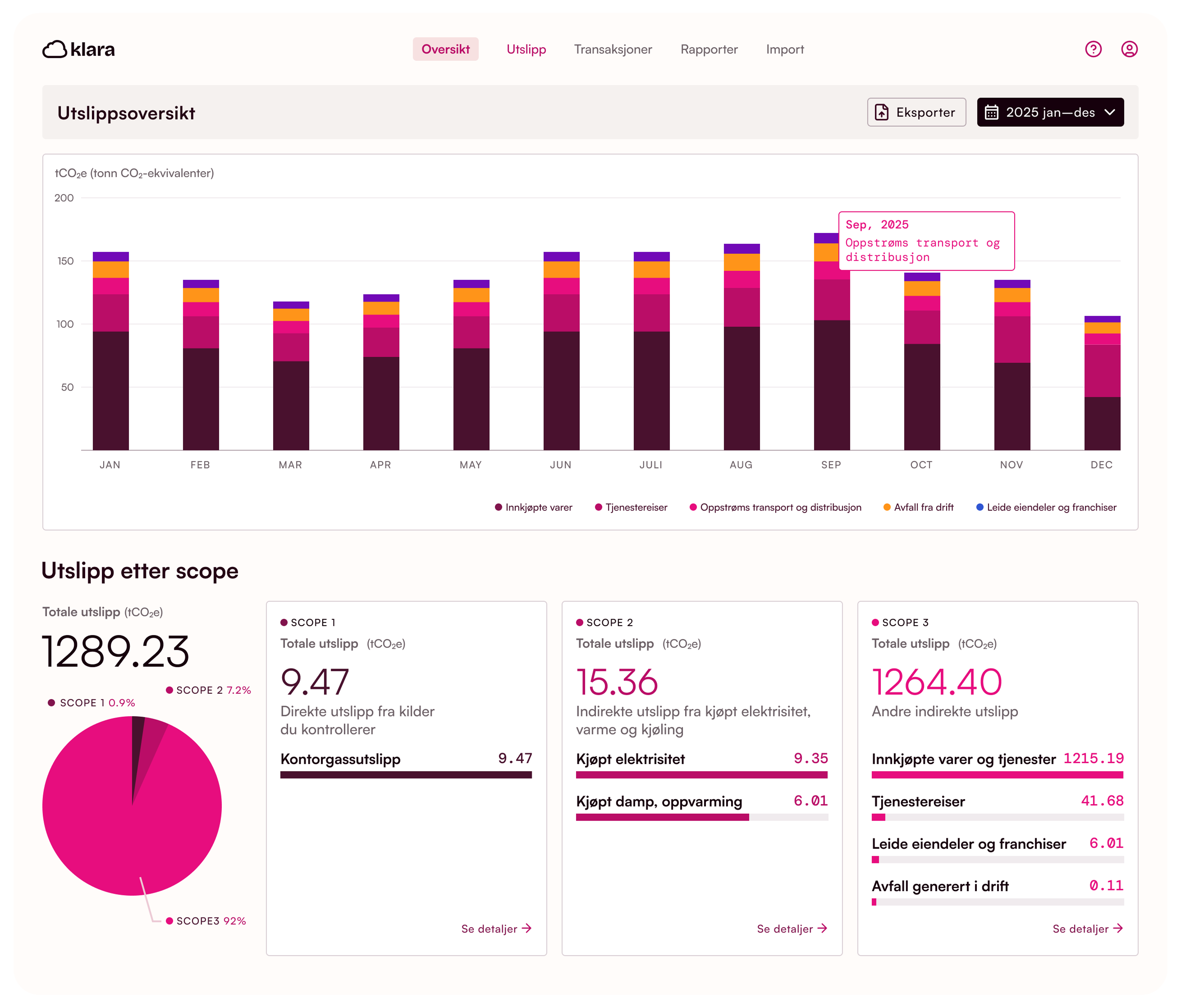This screenshot has height=1008, width=1181.
Task: Open the 2025 jan–des period dropdown
Action: point(1049,112)
